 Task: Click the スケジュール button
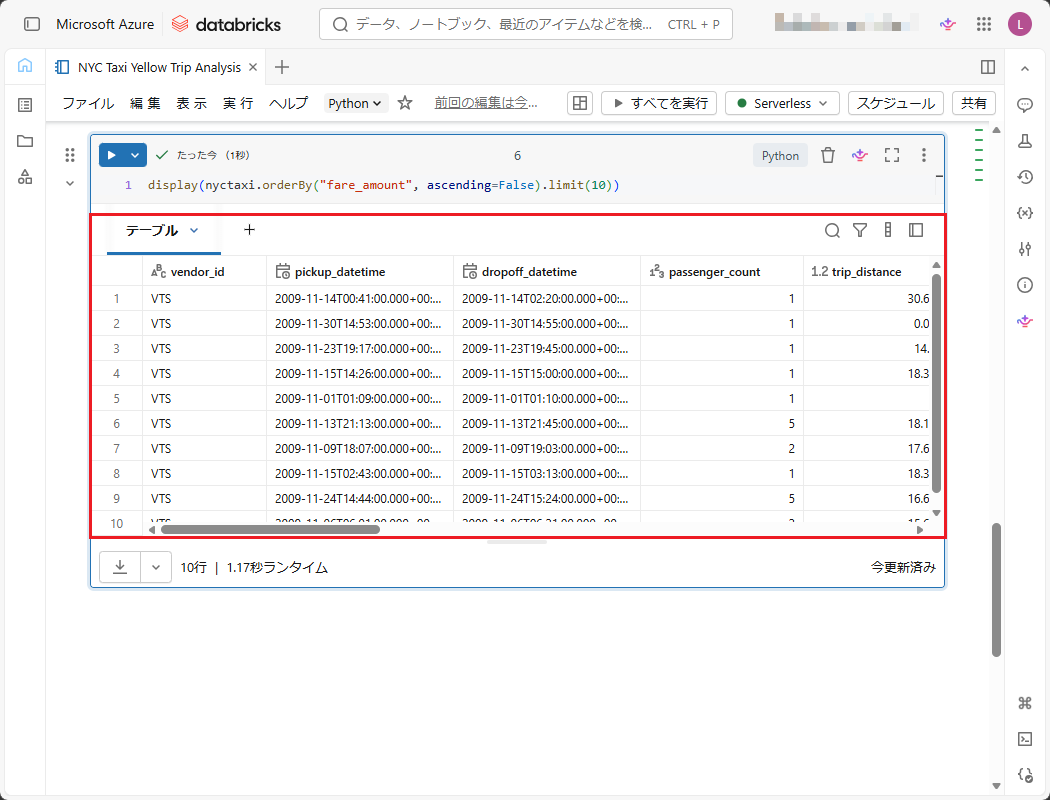coord(895,103)
